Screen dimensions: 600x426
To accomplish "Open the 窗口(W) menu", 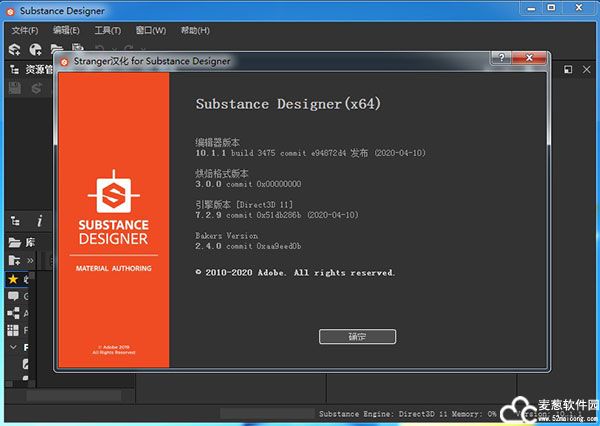I will (x=151, y=30).
